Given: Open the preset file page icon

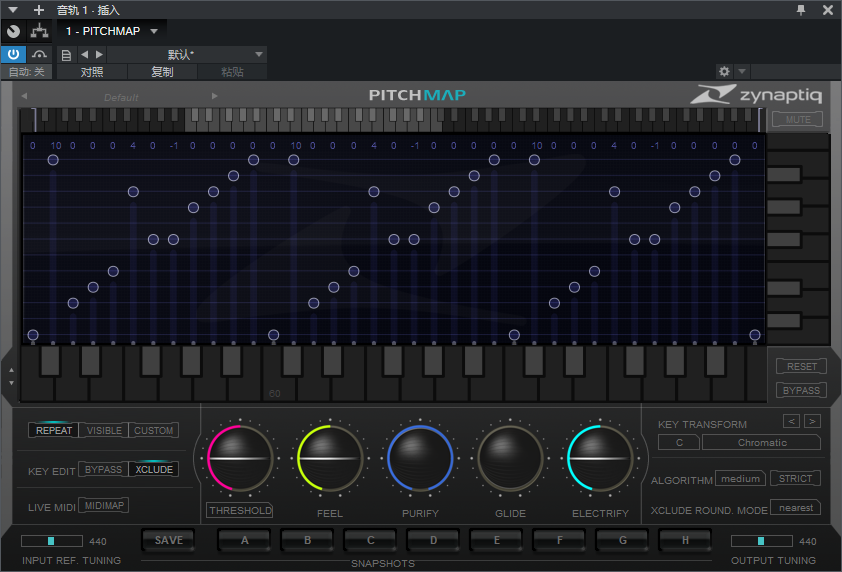Looking at the screenshot, I should click(66, 55).
